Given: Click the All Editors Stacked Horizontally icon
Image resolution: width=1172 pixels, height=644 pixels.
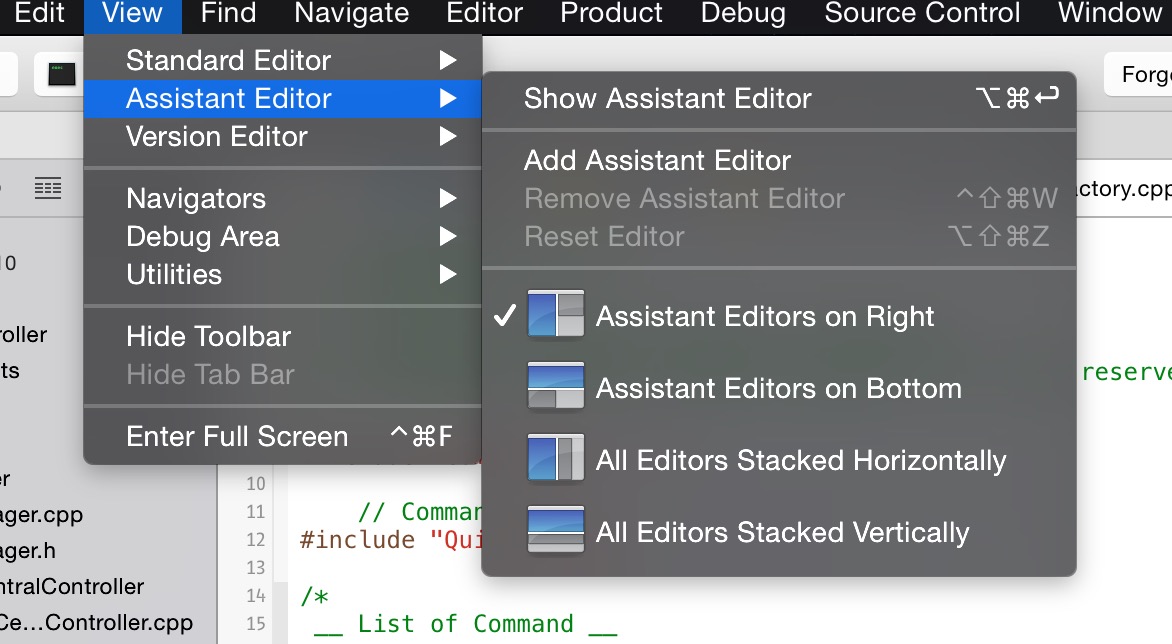Looking at the screenshot, I should (x=555, y=460).
